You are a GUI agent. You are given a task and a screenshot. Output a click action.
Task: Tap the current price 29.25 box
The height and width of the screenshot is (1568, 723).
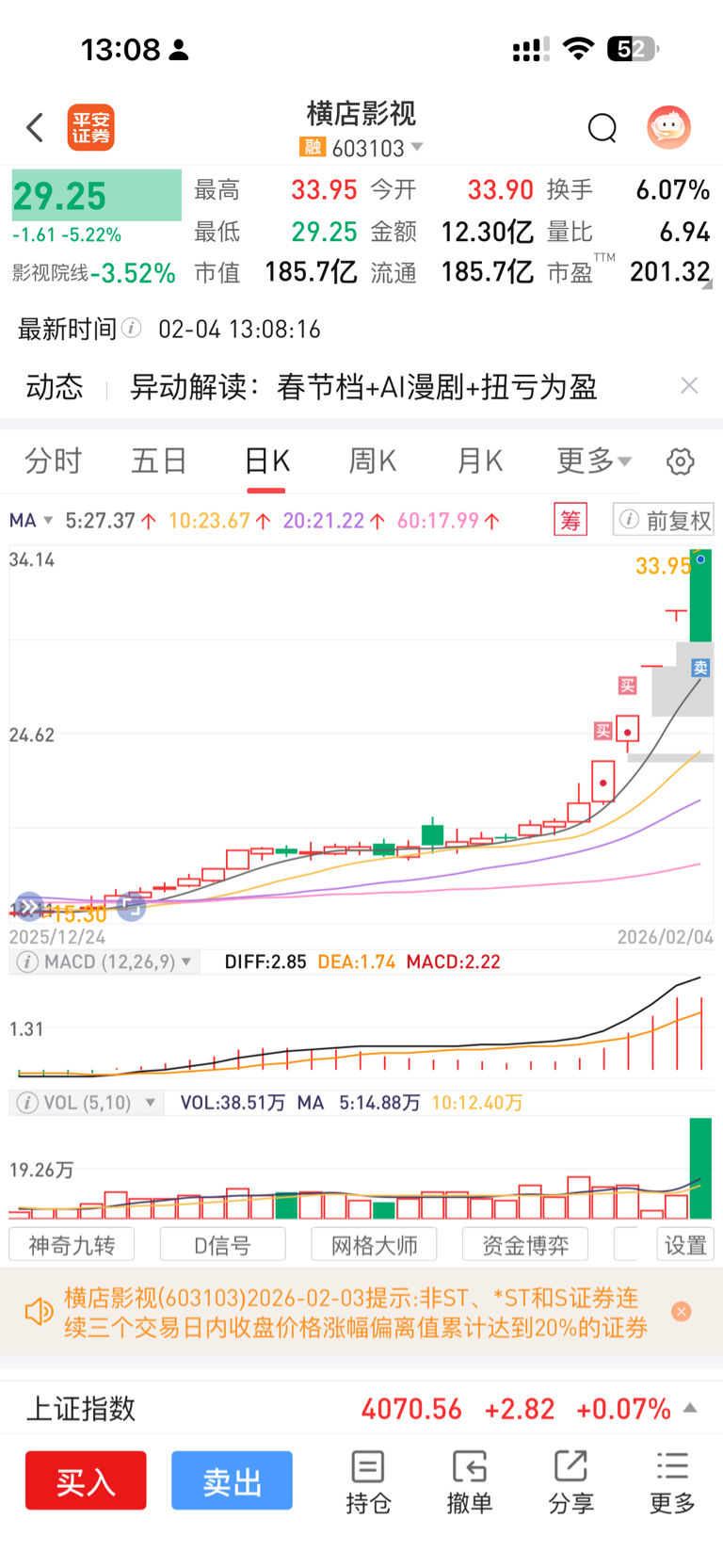[96, 195]
